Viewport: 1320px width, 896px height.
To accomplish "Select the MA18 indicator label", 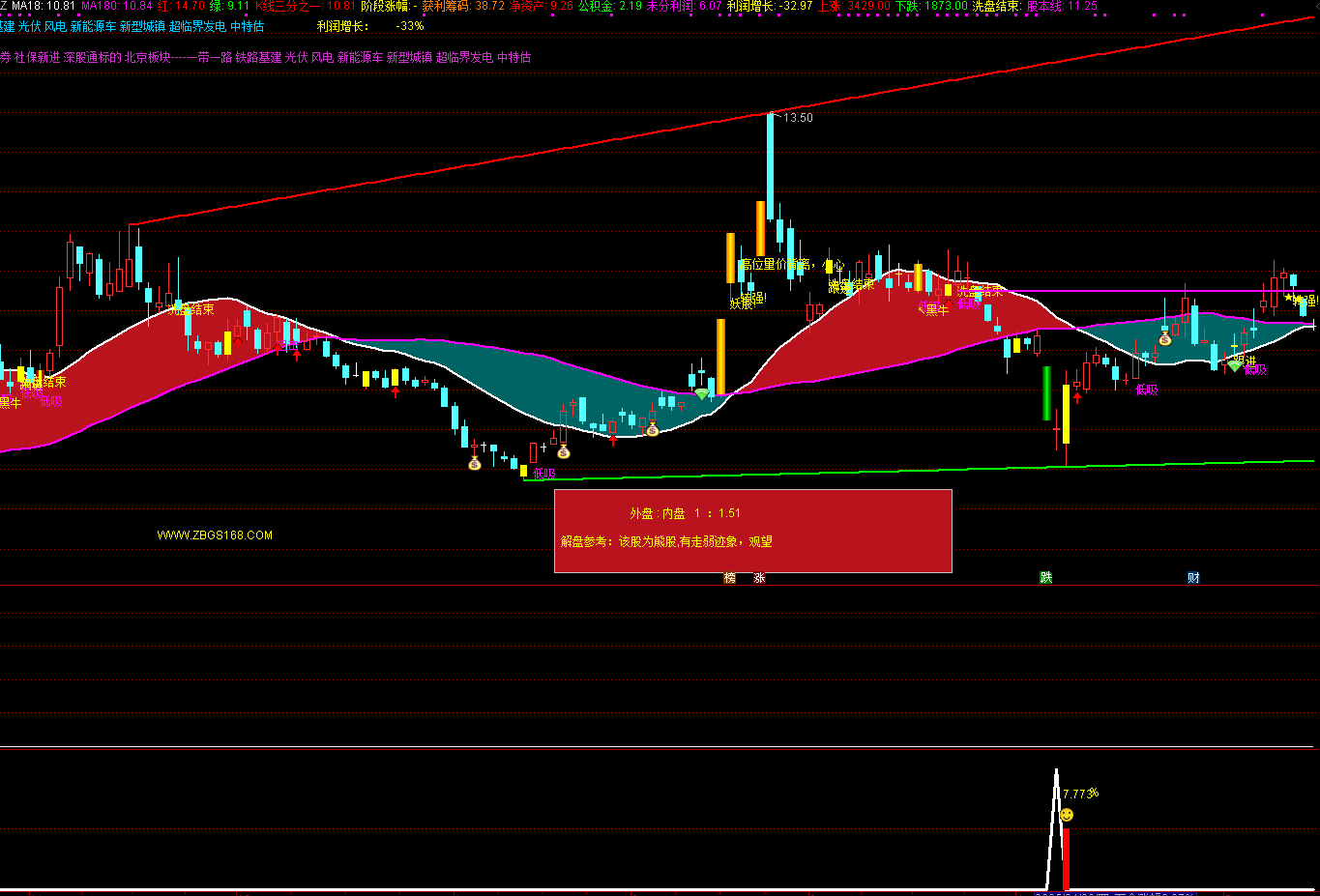I will coord(44,6).
